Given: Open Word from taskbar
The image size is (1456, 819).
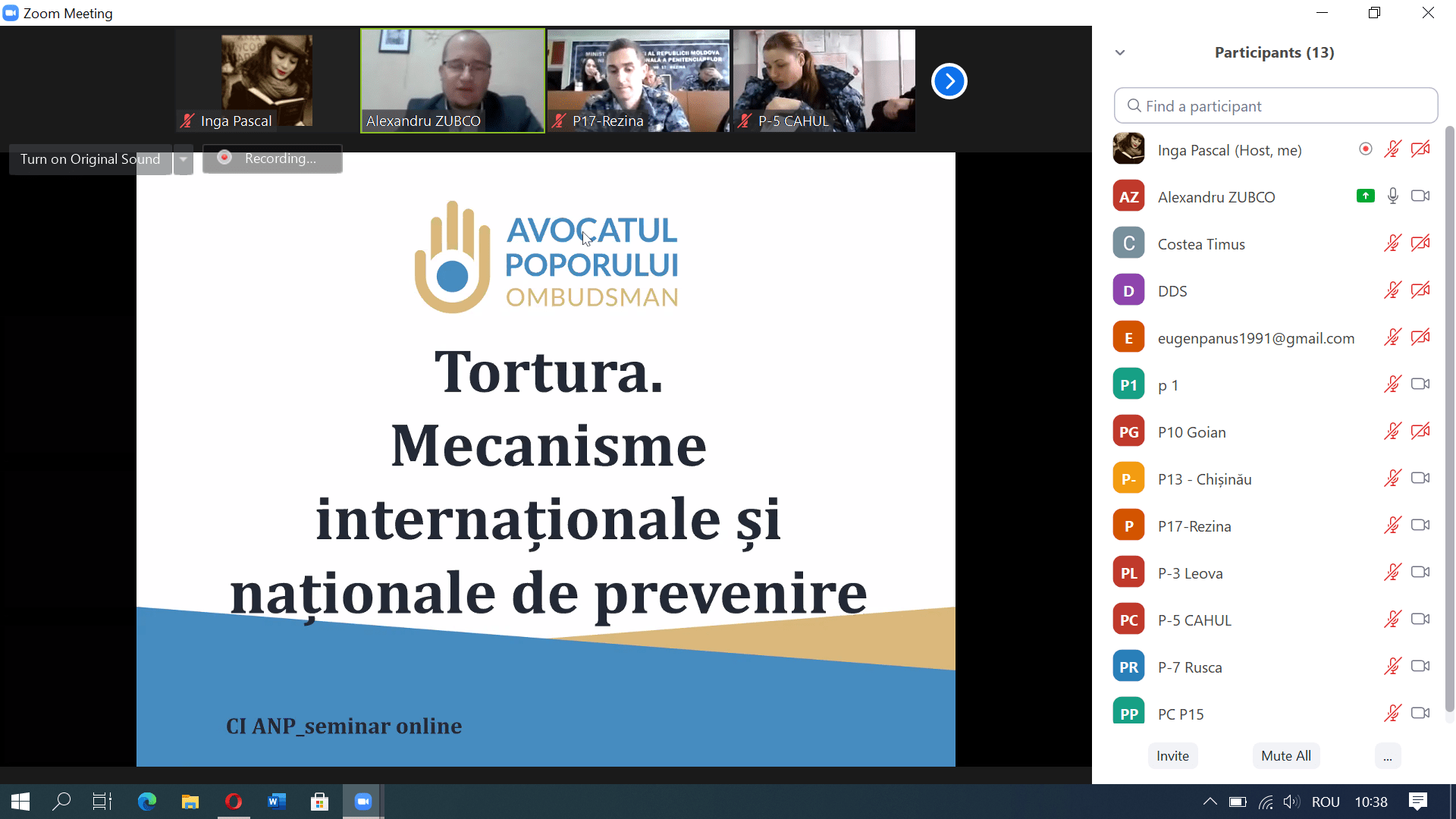Looking at the screenshot, I should [x=277, y=802].
